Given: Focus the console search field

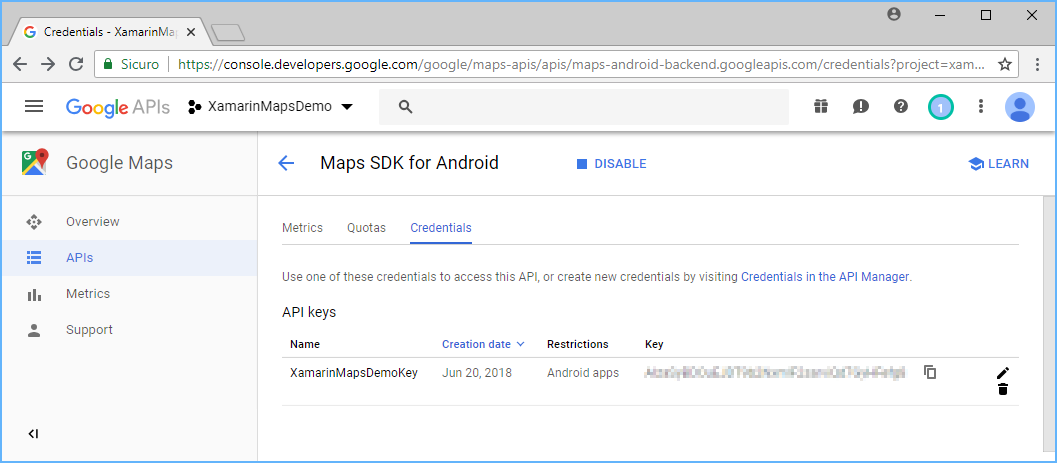Looking at the screenshot, I should (584, 106).
